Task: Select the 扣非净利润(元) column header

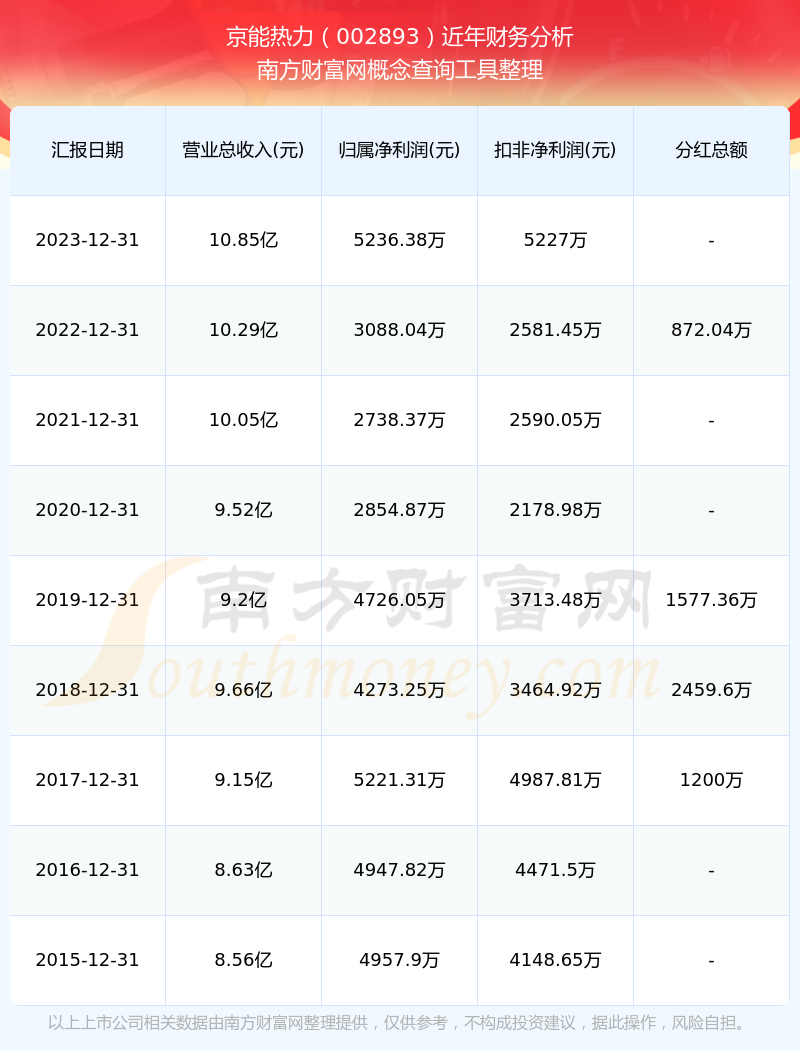Action: click(x=556, y=150)
